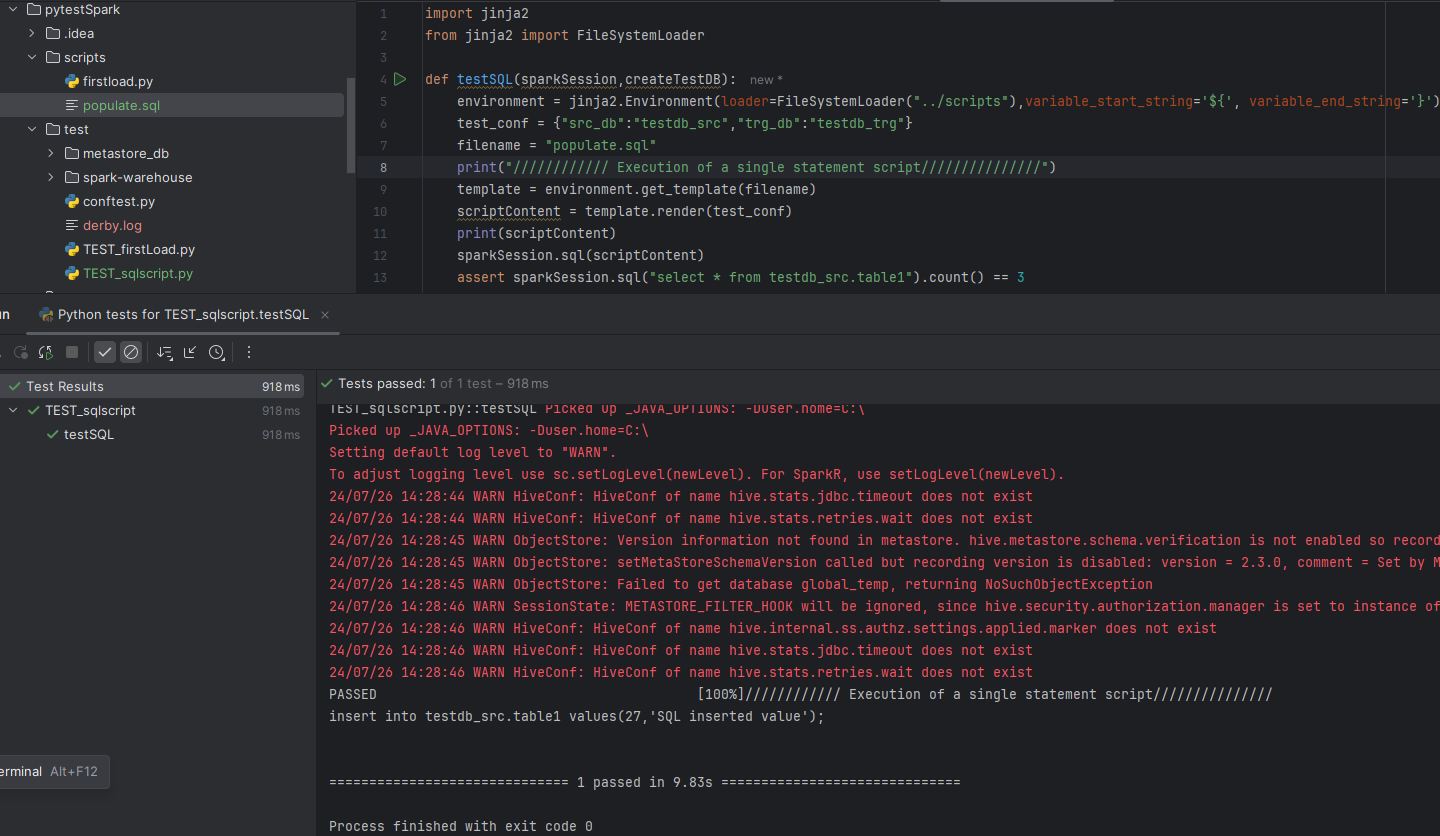The height and width of the screenshot is (836, 1440).
Task: Click the Rerun Failed Tests icon
Action: pos(20,352)
